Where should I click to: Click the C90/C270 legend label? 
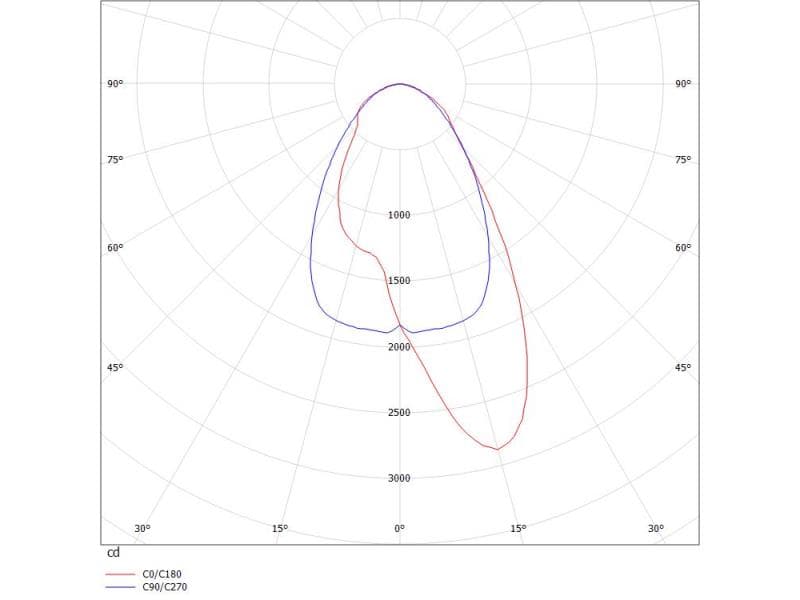[x=165, y=587]
